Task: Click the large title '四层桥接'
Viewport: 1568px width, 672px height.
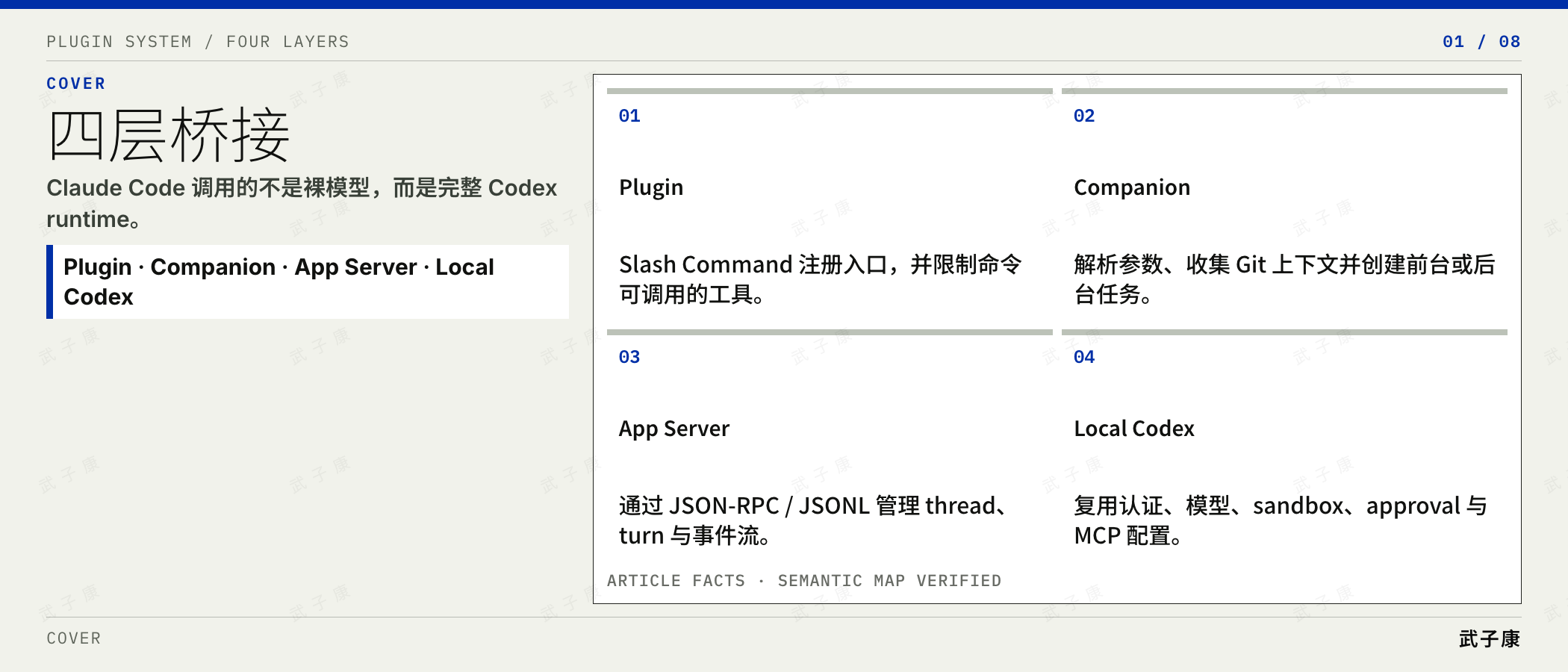Action: click(x=169, y=135)
